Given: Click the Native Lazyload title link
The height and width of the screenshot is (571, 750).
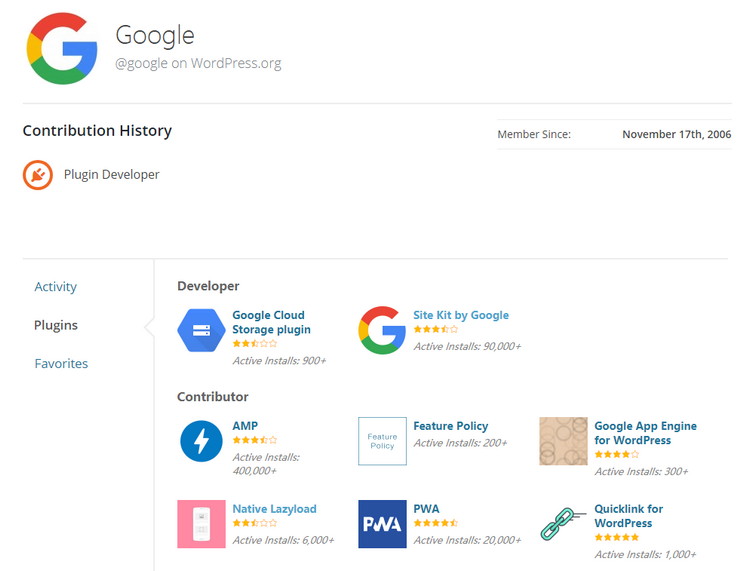Looking at the screenshot, I should pos(275,509).
